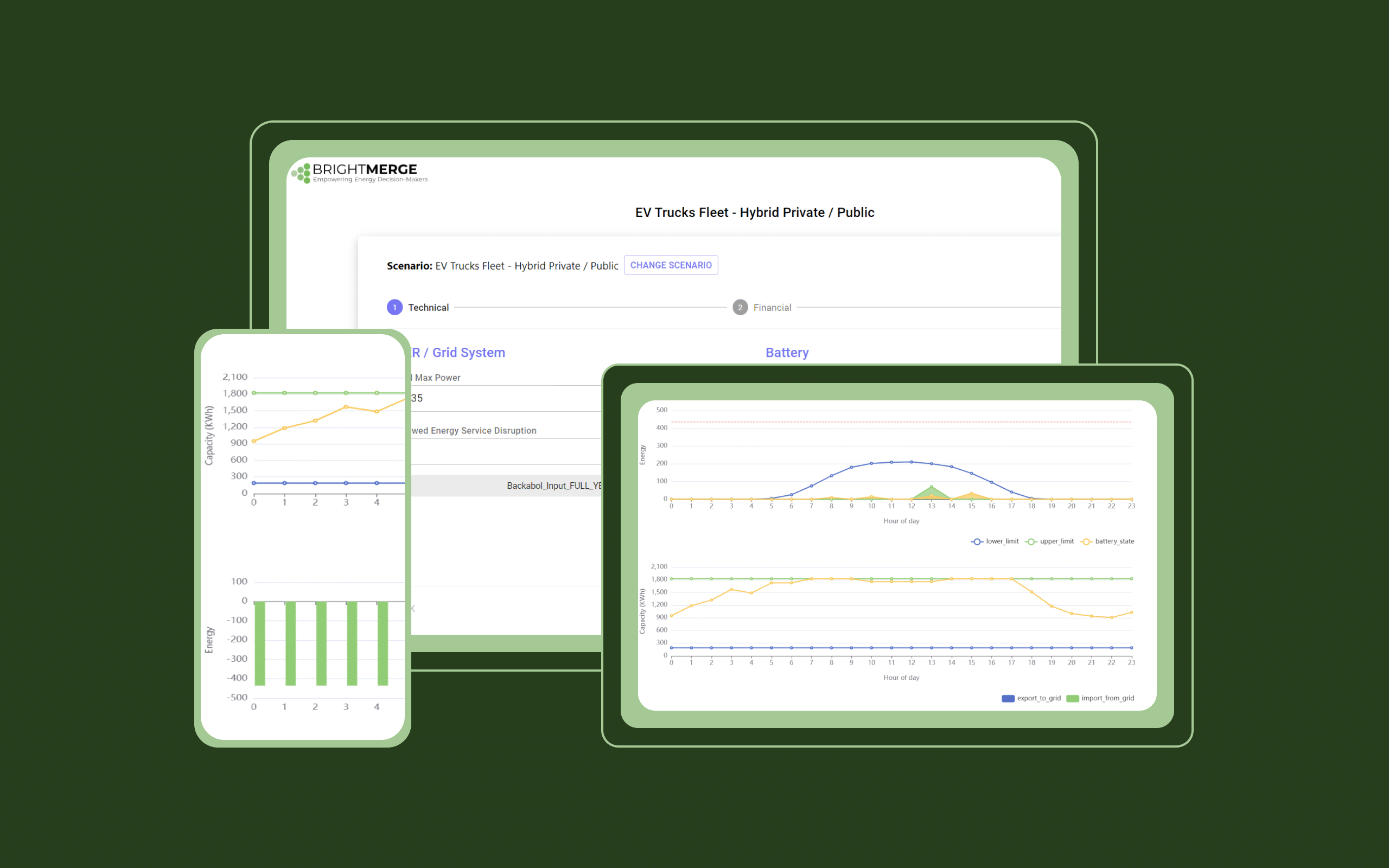Select the Backabol_Input_FULL_YE file row
Viewport: 1389px width, 868px height.
pyautogui.click(x=506, y=486)
